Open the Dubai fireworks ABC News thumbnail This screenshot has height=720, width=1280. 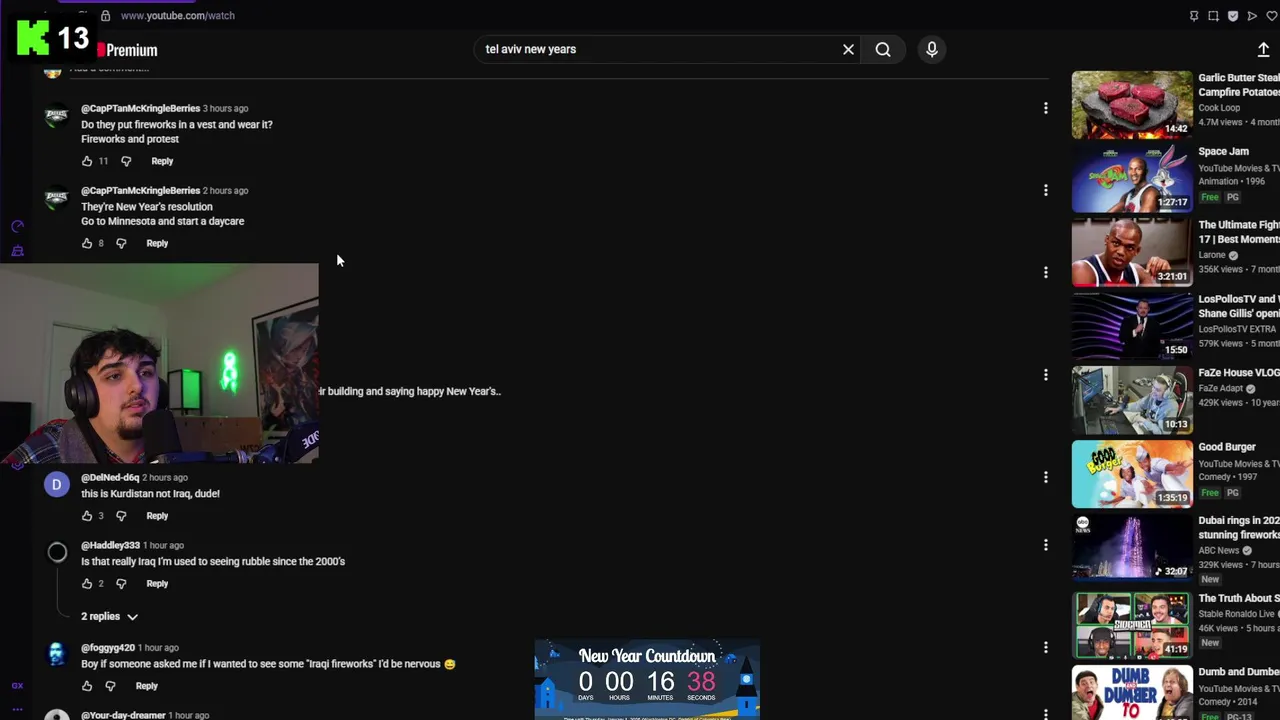pos(1132,547)
